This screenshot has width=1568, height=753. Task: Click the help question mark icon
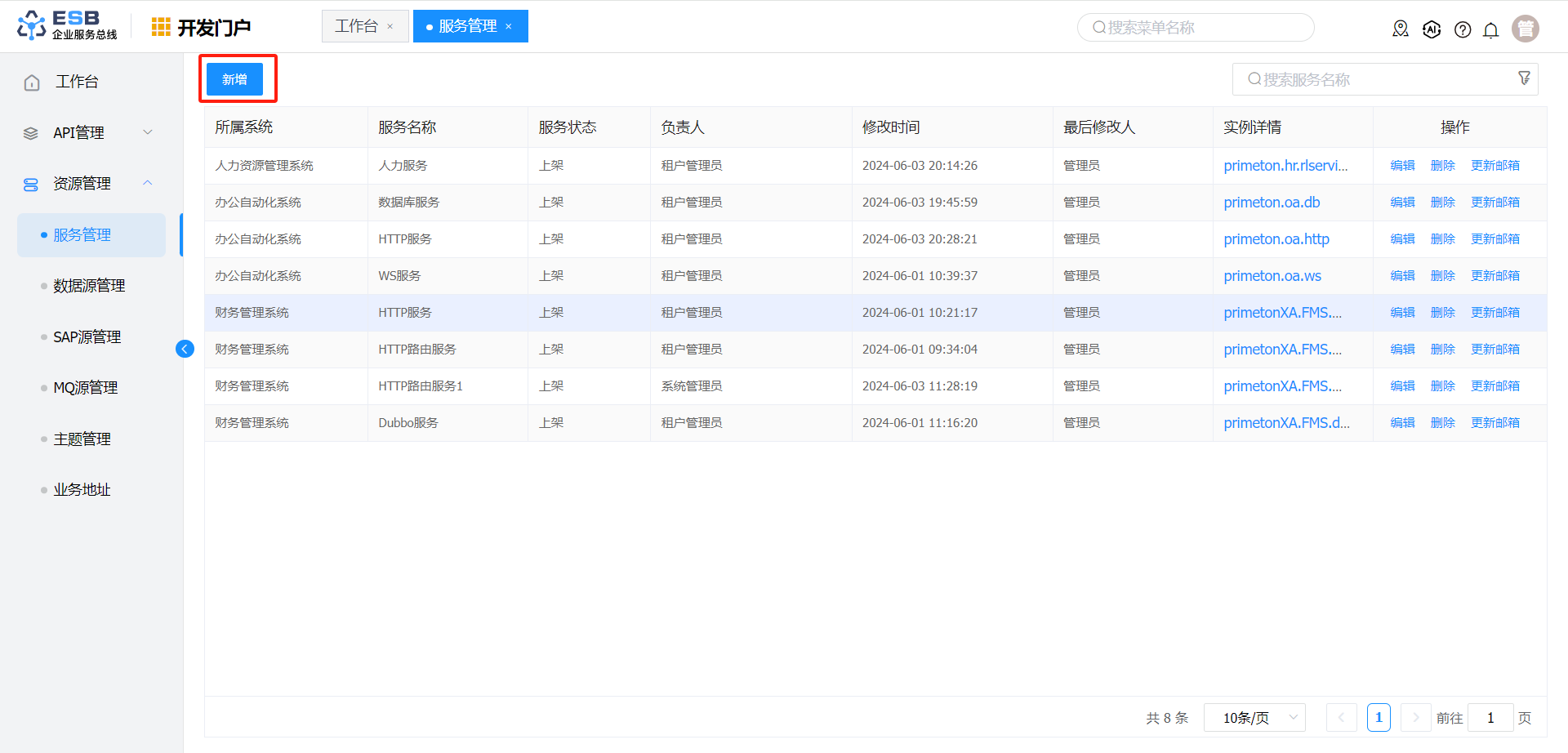point(1463,30)
